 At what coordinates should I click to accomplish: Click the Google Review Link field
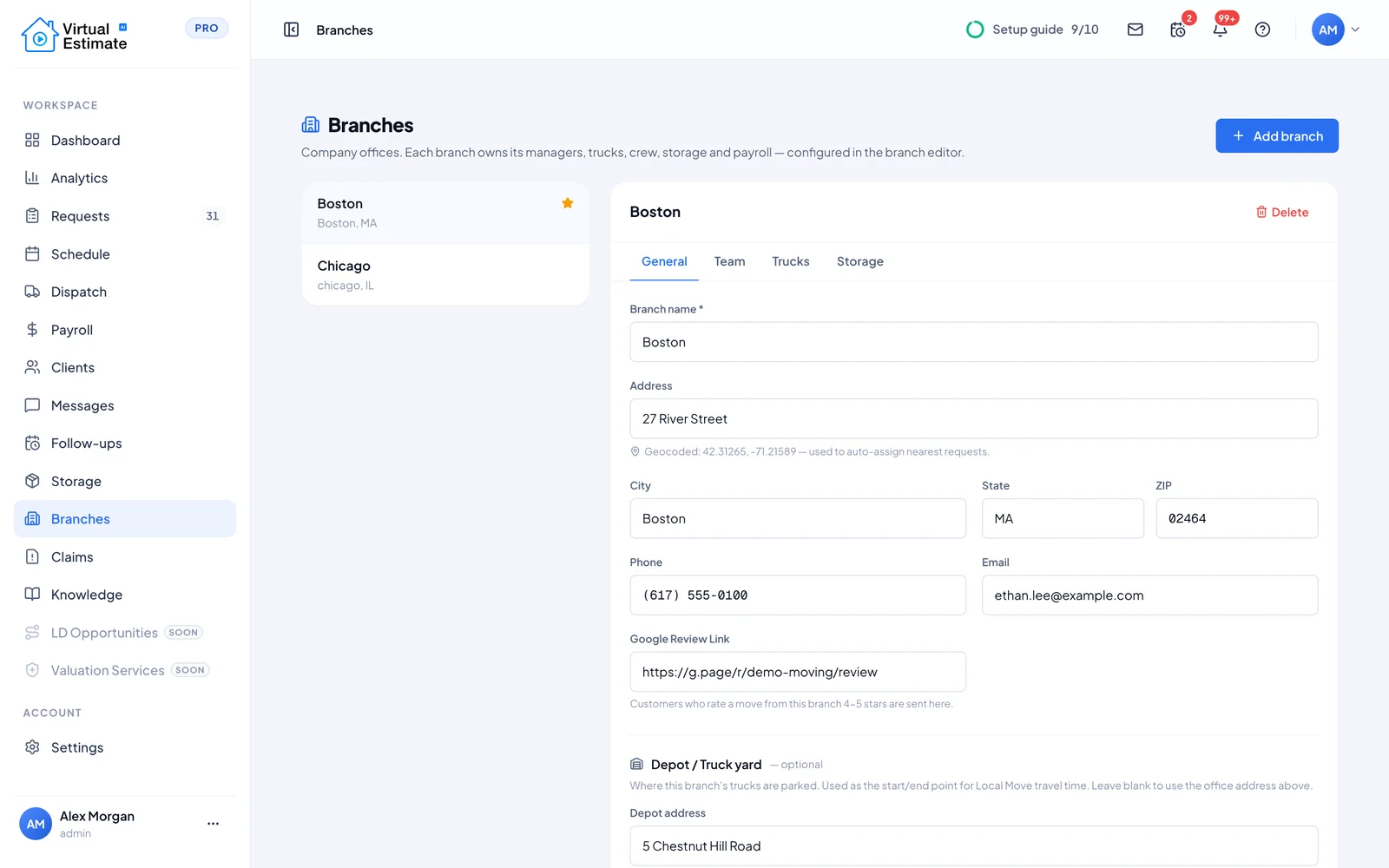point(798,672)
